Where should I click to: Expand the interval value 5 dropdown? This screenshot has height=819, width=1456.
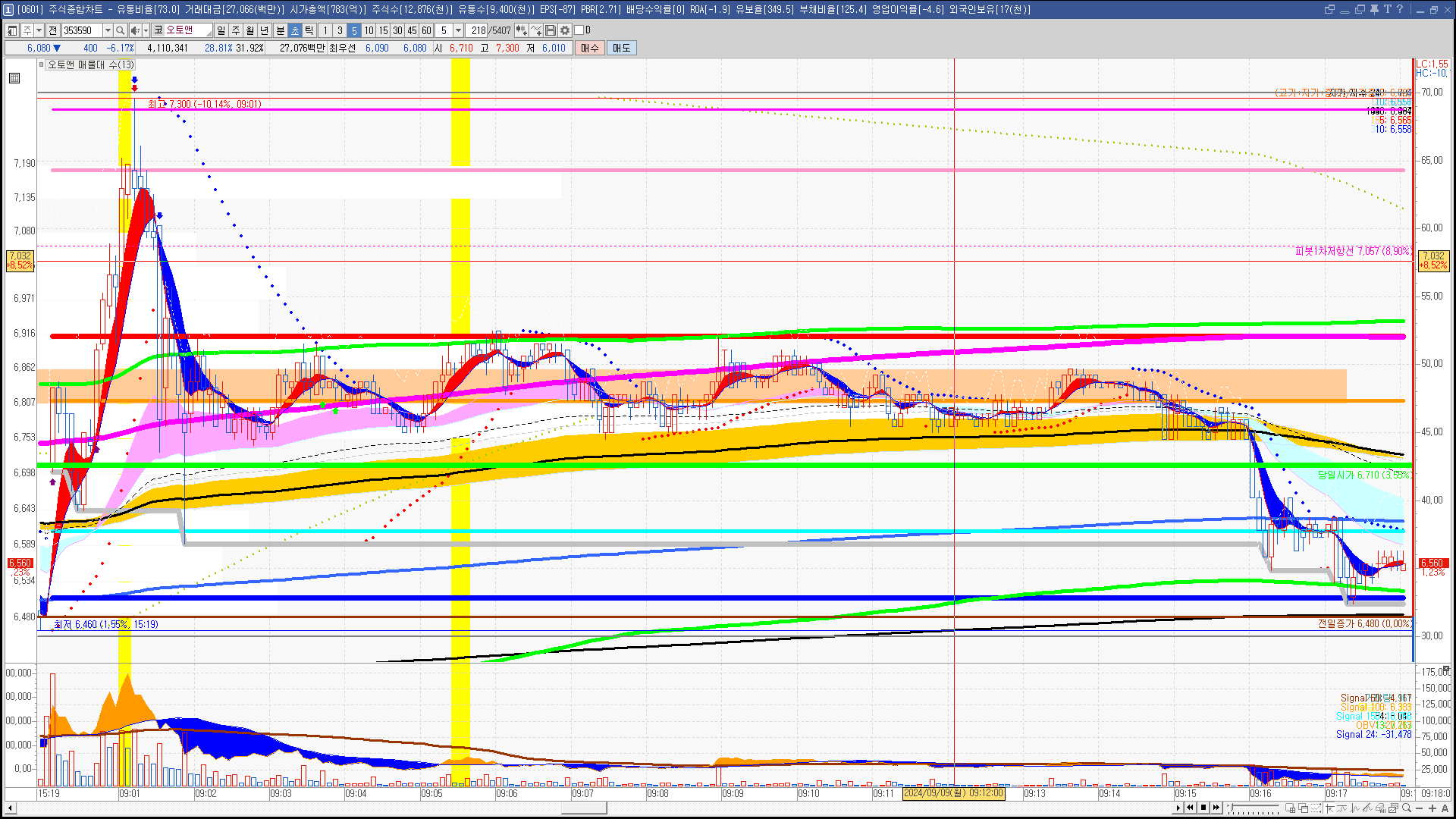(458, 30)
